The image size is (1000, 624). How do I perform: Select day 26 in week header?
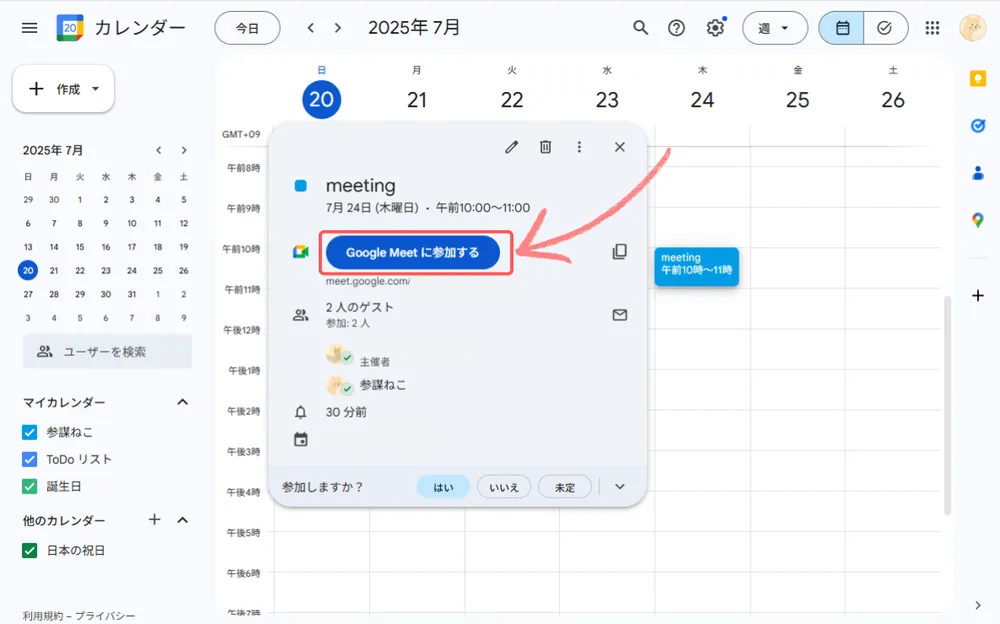[x=893, y=100]
